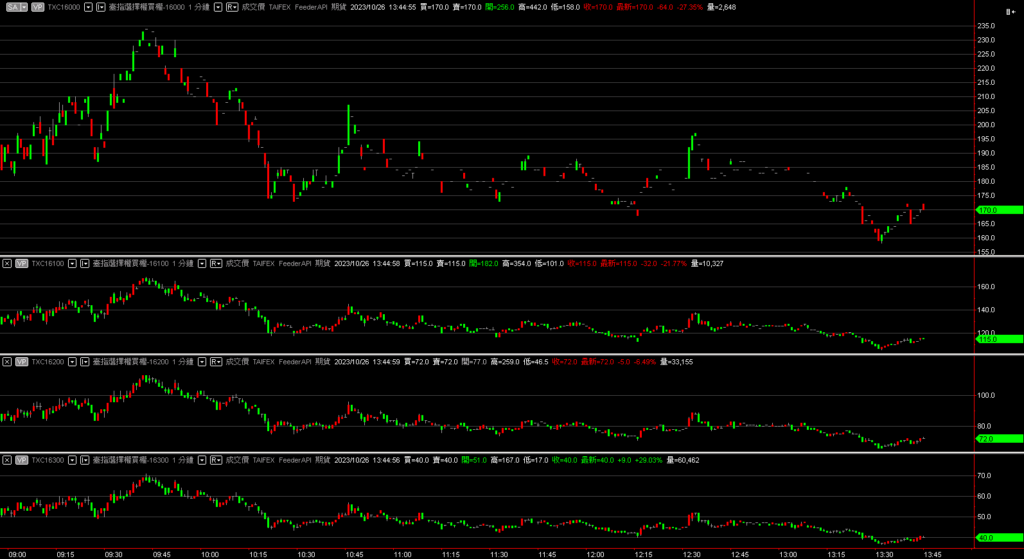
Task: Open the R dropdown in the TXC16100 header
Action: [x=216, y=263]
